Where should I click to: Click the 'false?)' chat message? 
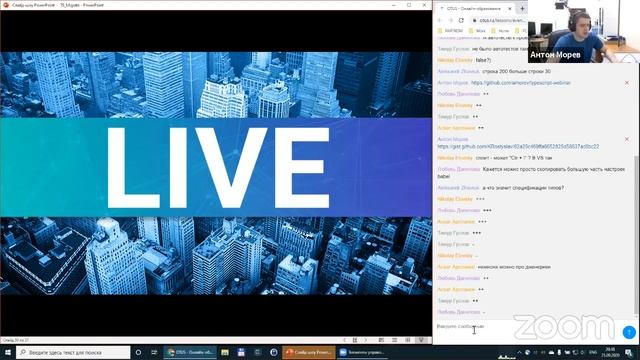pyautogui.click(x=483, y=60)
